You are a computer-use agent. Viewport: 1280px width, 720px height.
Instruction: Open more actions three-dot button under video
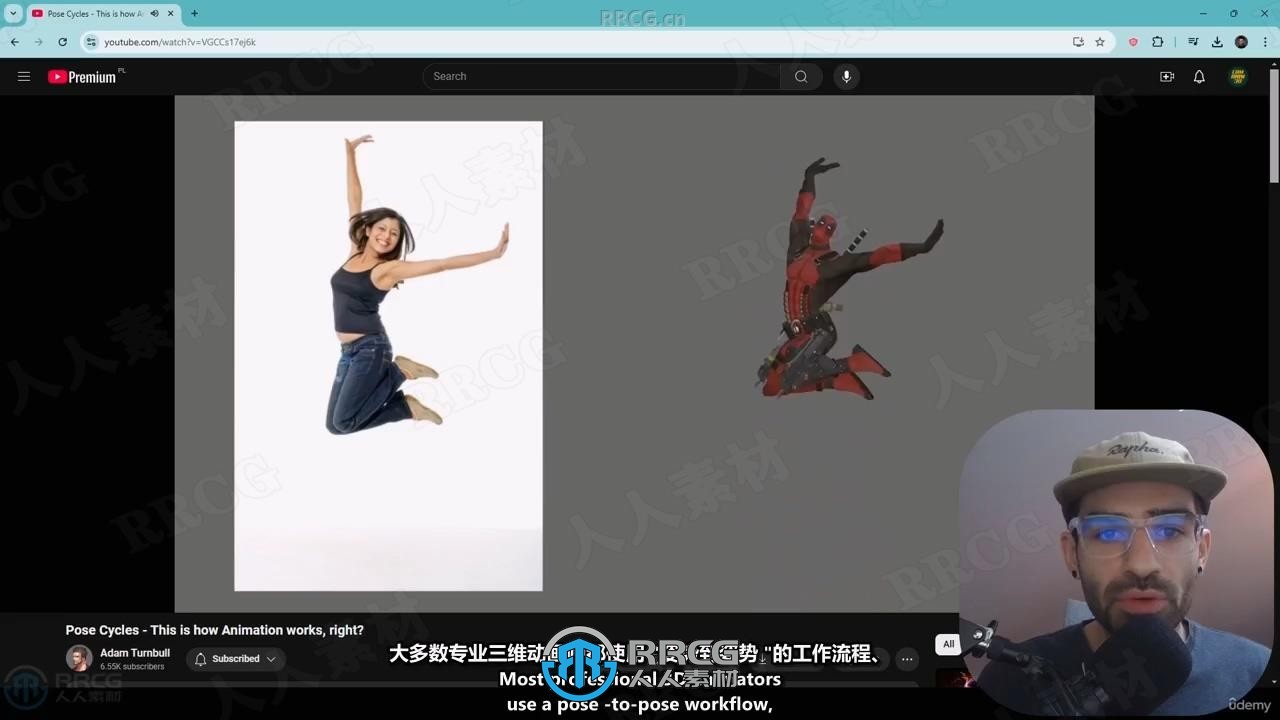(906, 659)
